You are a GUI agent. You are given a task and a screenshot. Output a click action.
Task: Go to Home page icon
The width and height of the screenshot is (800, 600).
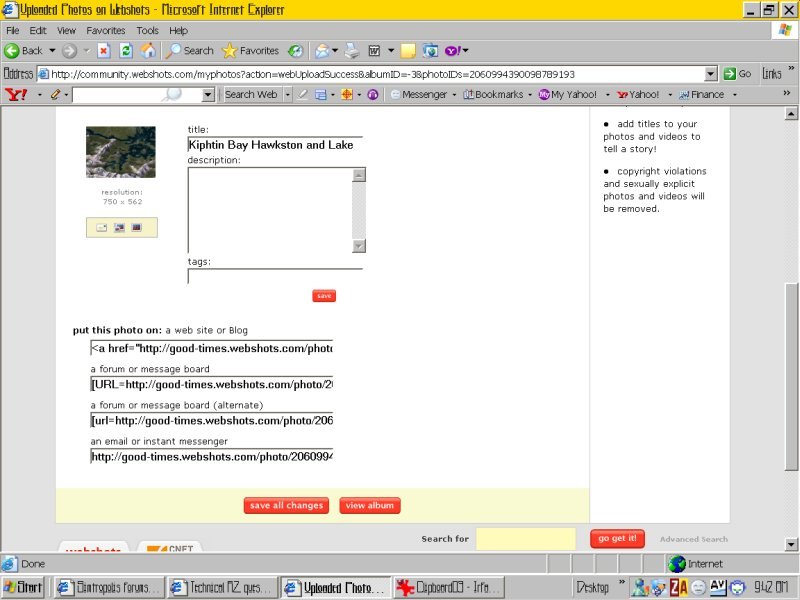pos(148,50)
